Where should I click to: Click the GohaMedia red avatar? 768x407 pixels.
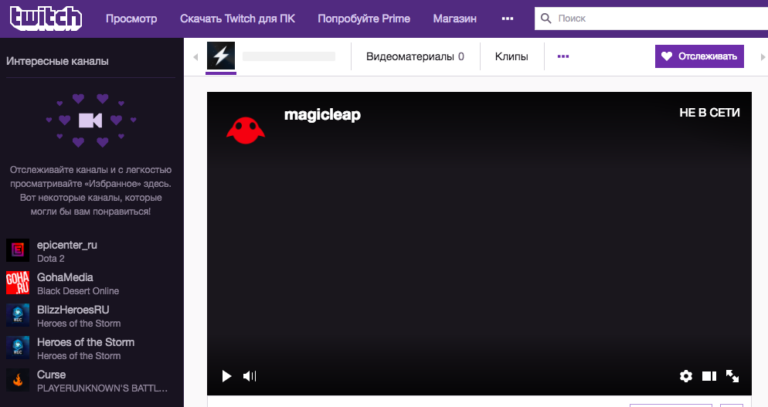pos(18,283)
